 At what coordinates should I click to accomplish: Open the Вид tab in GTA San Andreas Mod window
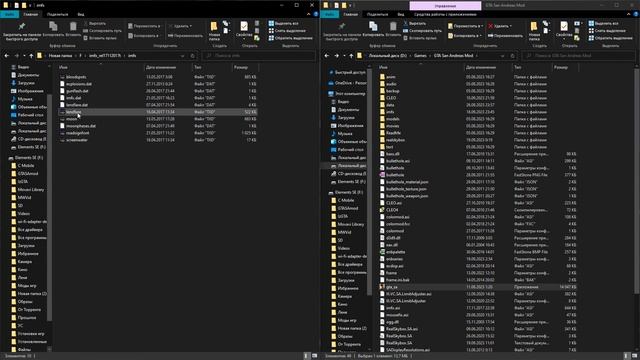[401, 14]
